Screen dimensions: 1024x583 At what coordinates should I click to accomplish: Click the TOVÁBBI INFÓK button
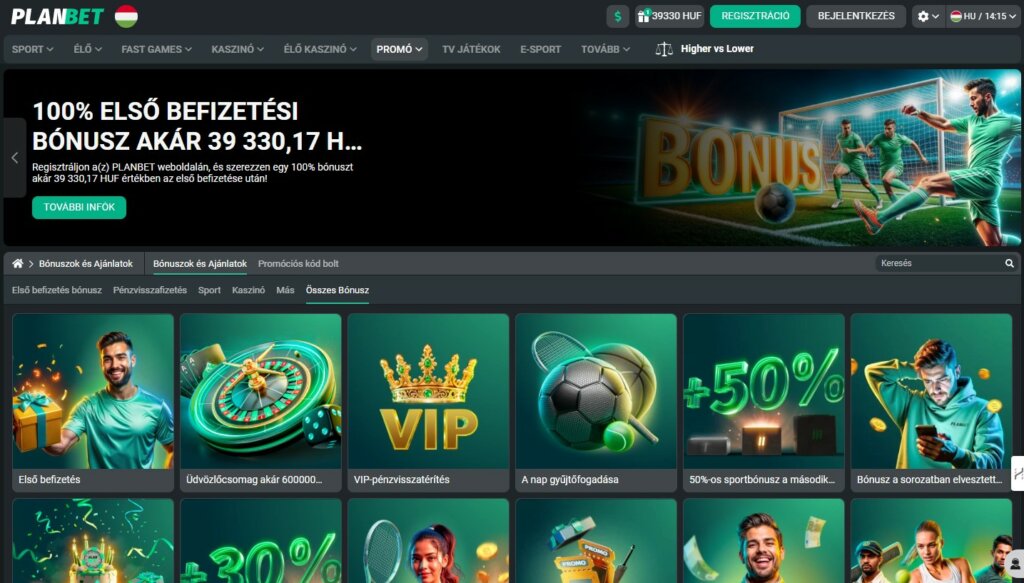79,208
